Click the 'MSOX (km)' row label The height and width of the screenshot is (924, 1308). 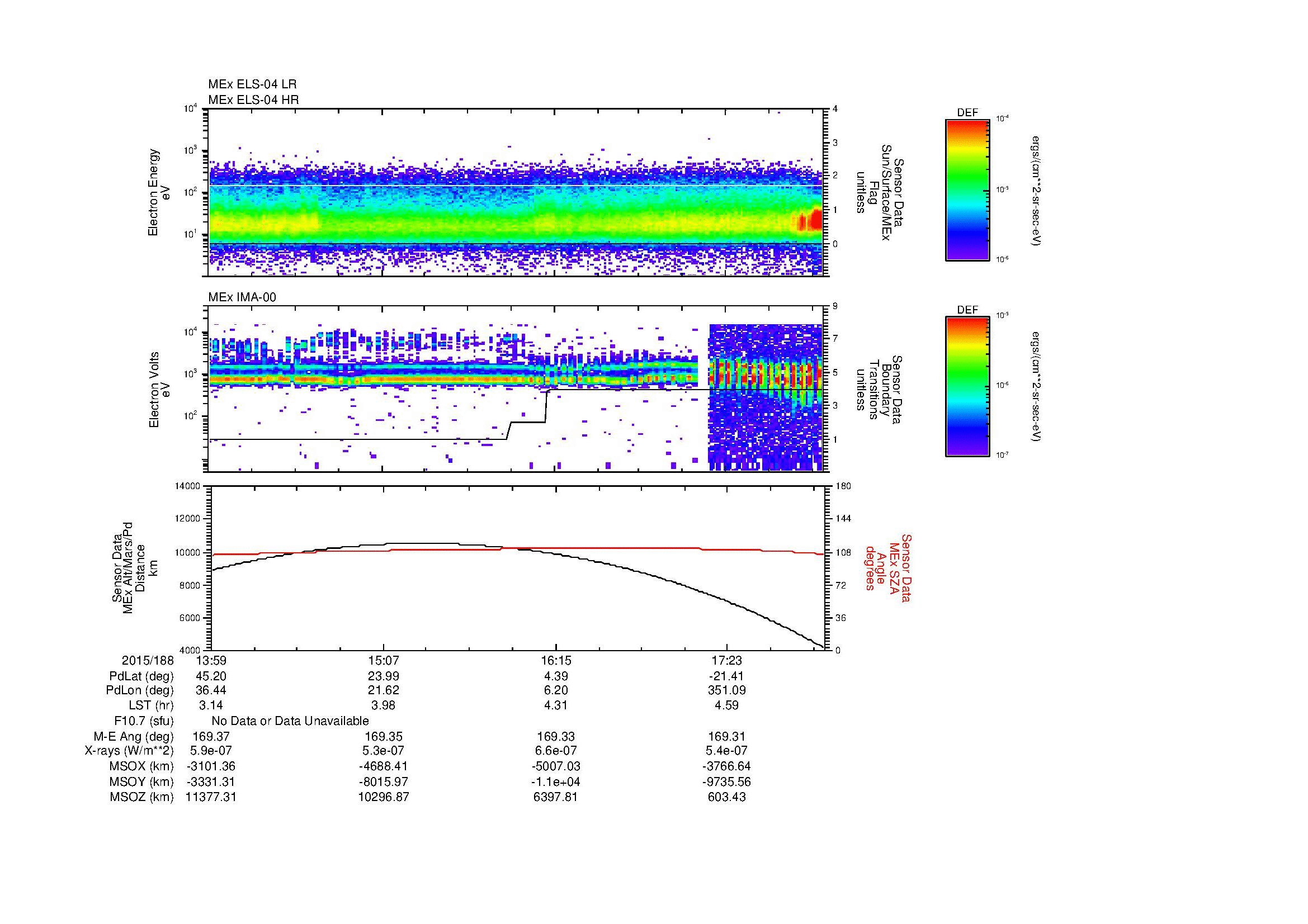point(141,766)
